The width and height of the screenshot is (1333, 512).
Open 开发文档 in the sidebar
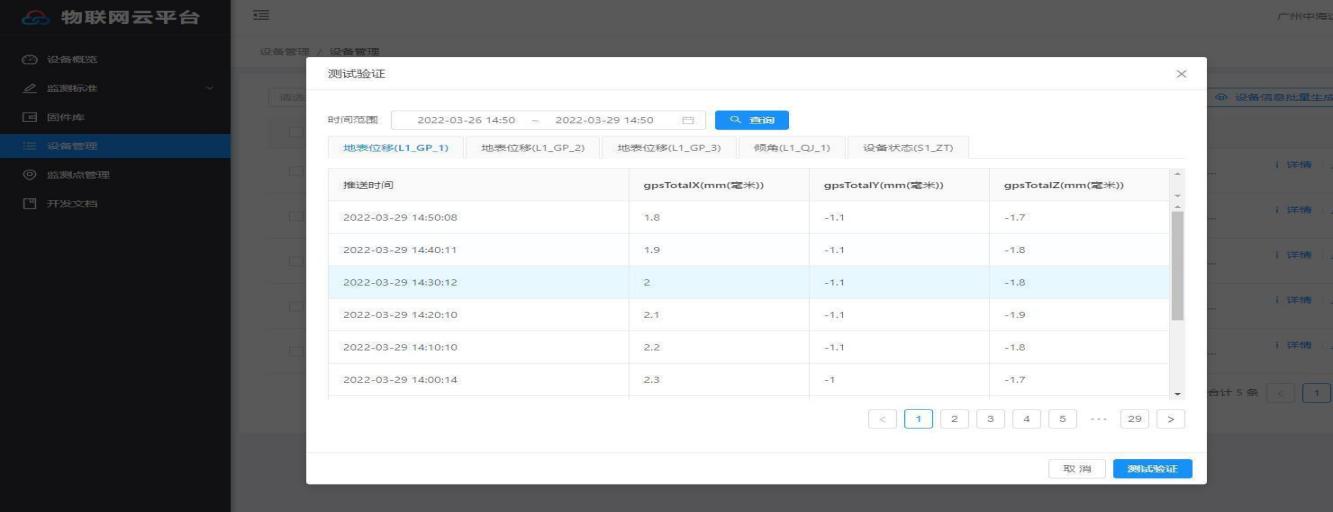(x=70, y=204)
